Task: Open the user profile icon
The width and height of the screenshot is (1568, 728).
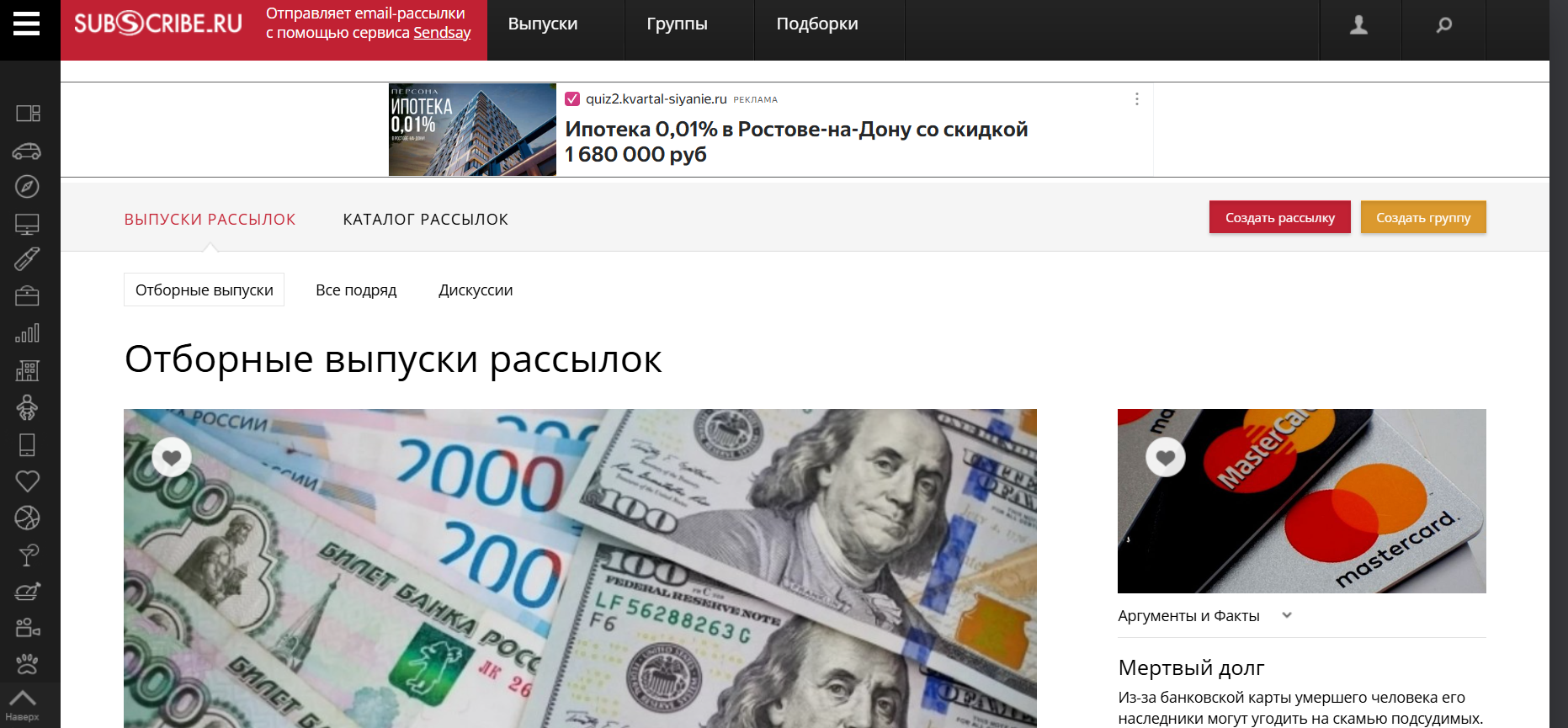Action: 1358,25
